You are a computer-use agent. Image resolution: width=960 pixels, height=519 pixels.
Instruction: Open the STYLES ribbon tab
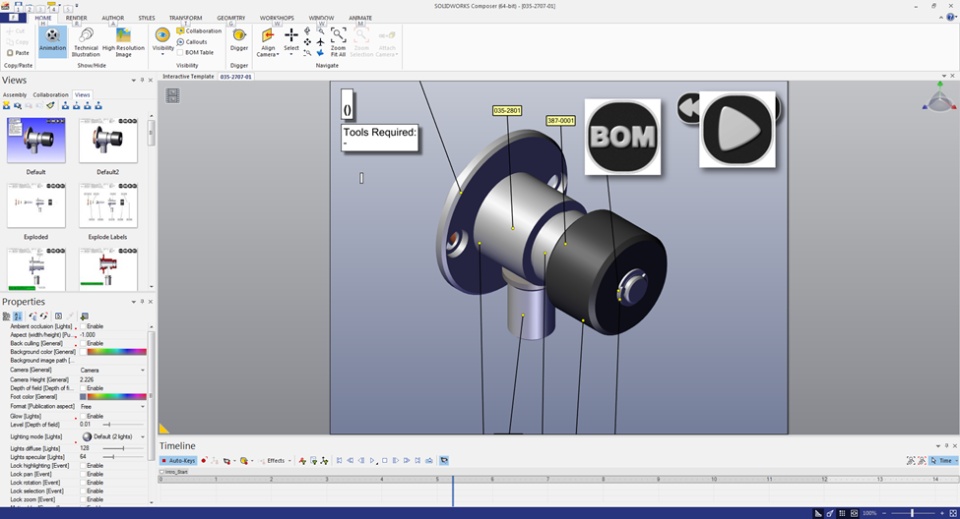[147, 18]
